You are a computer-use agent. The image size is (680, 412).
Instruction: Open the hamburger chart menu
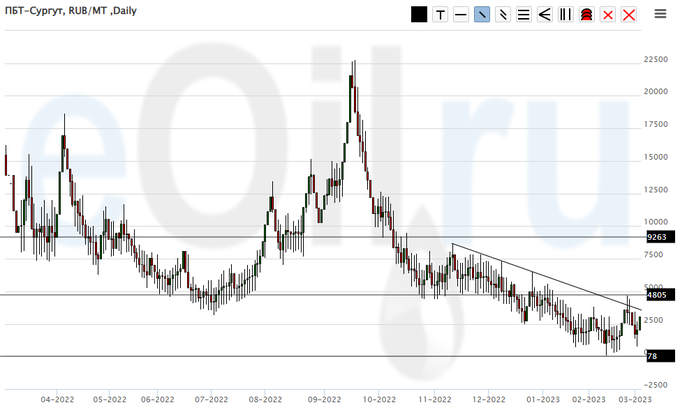661,14
